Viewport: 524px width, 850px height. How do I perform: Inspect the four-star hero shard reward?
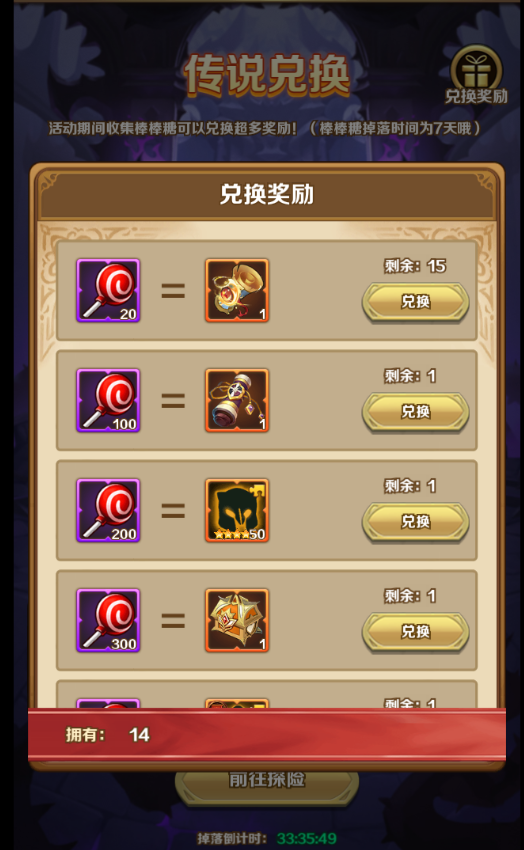[237, 511]
